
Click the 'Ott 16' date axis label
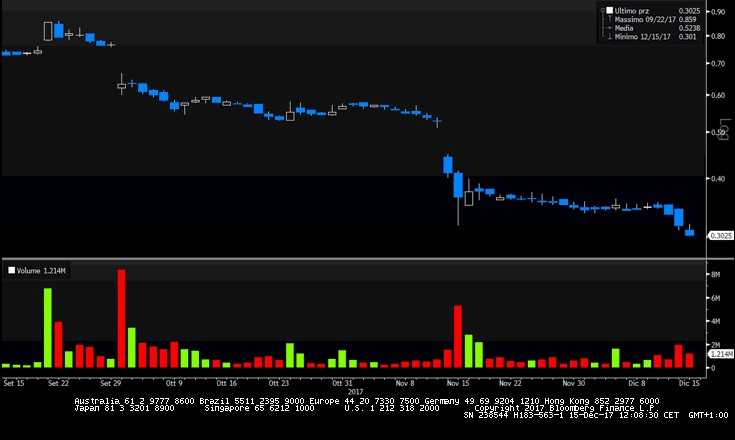point(226,383)
